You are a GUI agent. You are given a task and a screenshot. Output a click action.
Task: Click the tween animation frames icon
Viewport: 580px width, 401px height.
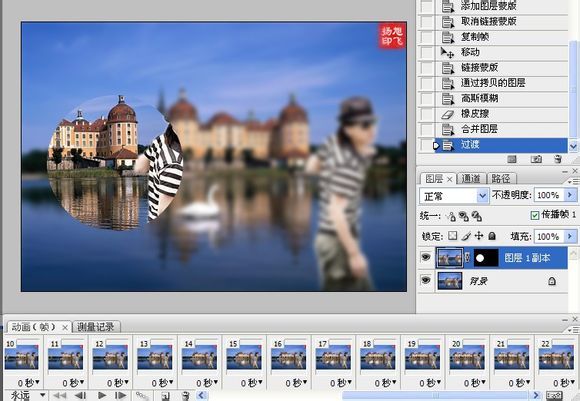pyautogui.click(x=141, y=396)
